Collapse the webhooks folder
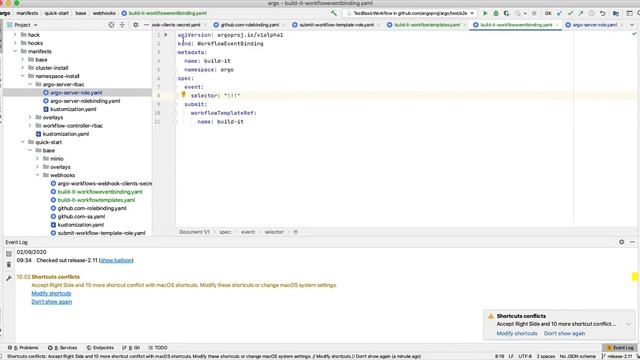This screenshot has height=360, width=640. (x=38, y=175)
